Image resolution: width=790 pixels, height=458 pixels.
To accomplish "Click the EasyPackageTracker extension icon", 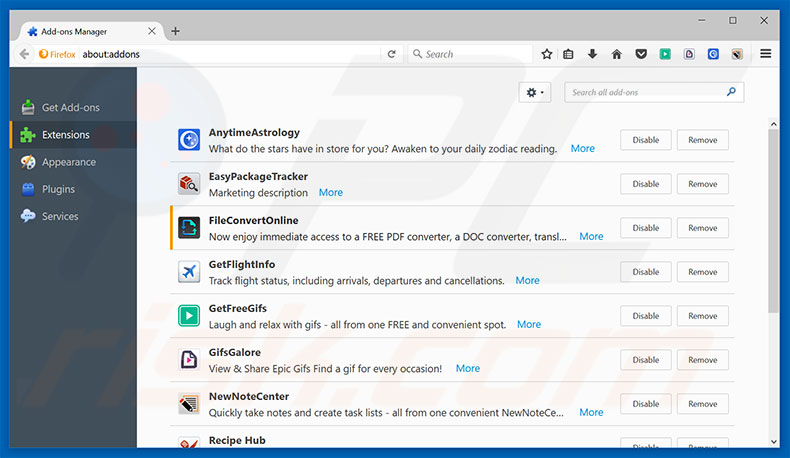I will click(189, 183).
